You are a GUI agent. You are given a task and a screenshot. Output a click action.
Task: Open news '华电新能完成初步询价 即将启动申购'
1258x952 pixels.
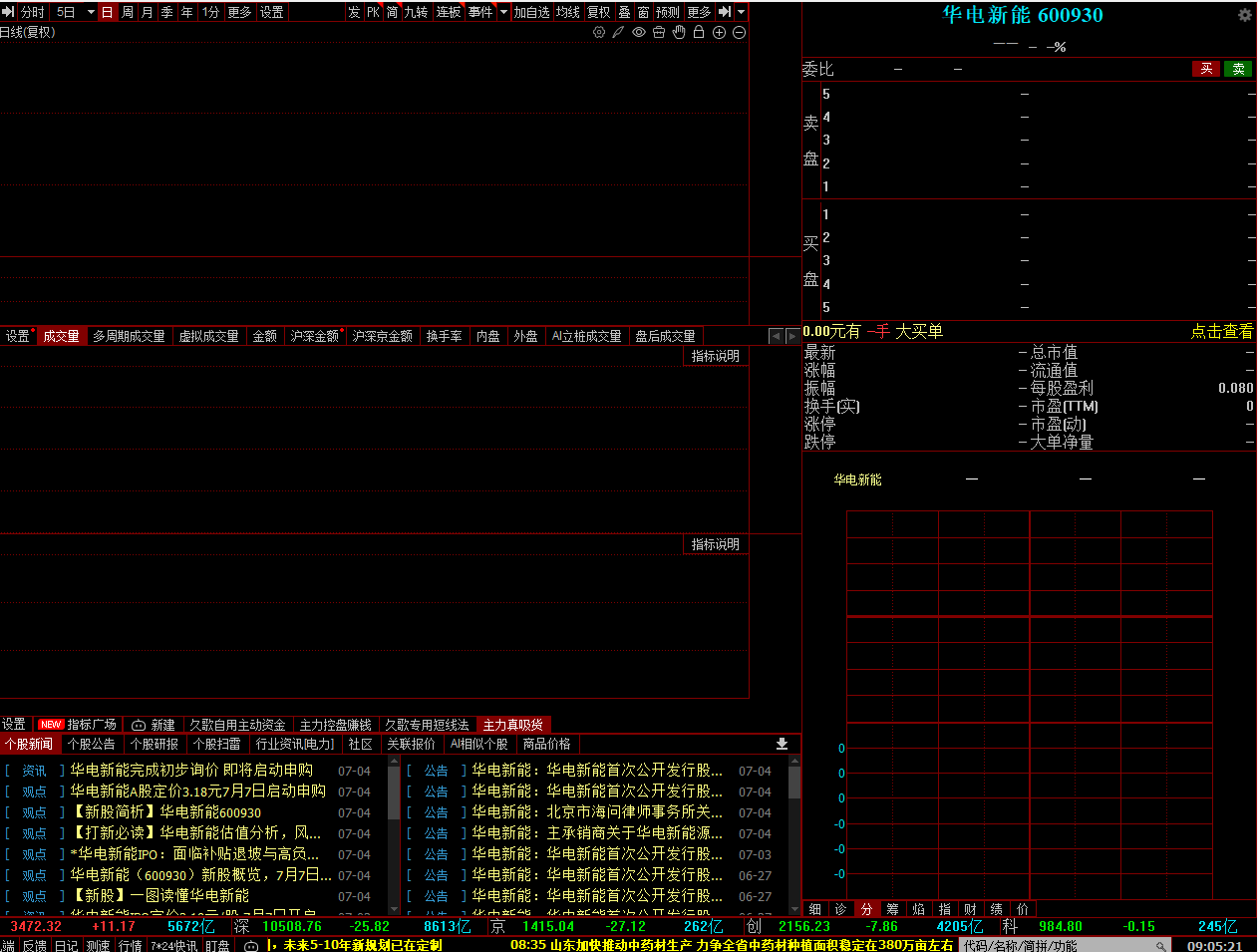point(191,770)
